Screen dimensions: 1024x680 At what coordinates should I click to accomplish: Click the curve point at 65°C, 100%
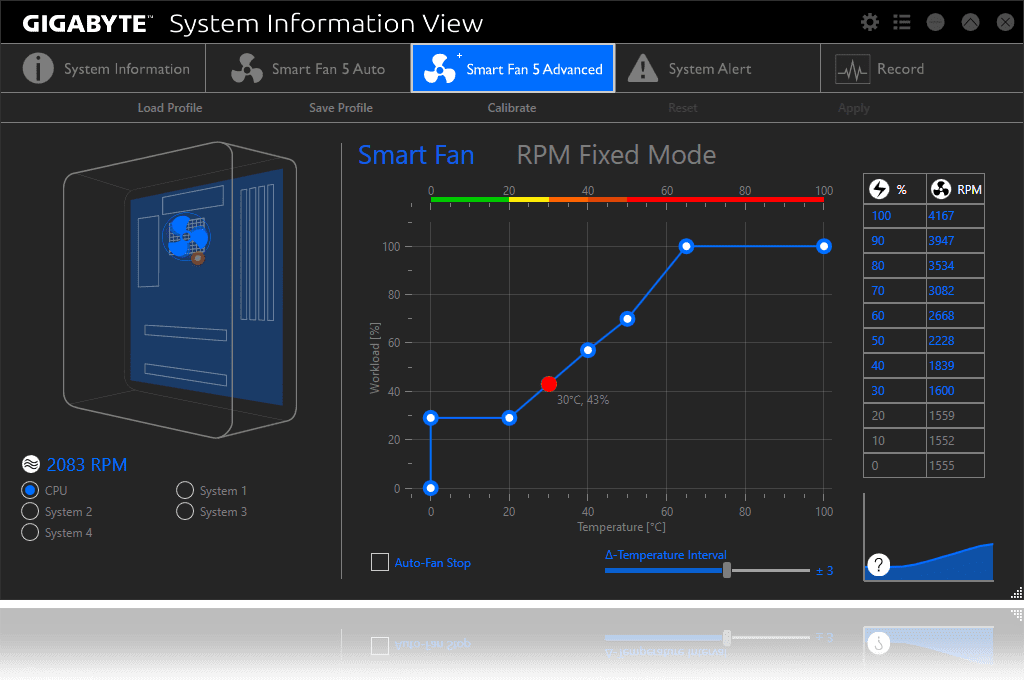[686, 246]
